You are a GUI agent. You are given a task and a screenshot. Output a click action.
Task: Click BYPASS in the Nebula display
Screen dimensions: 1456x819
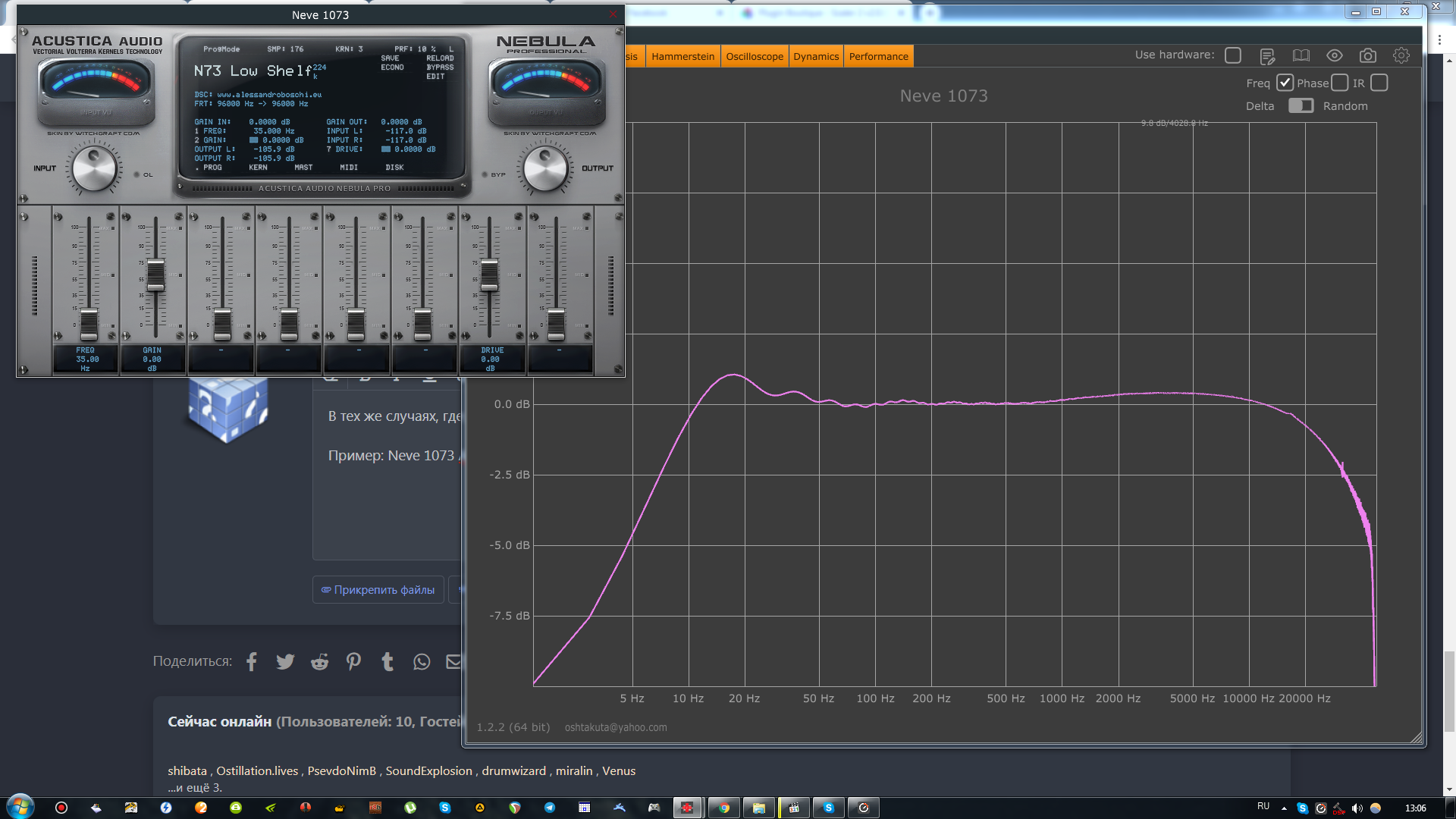[440, 67]
